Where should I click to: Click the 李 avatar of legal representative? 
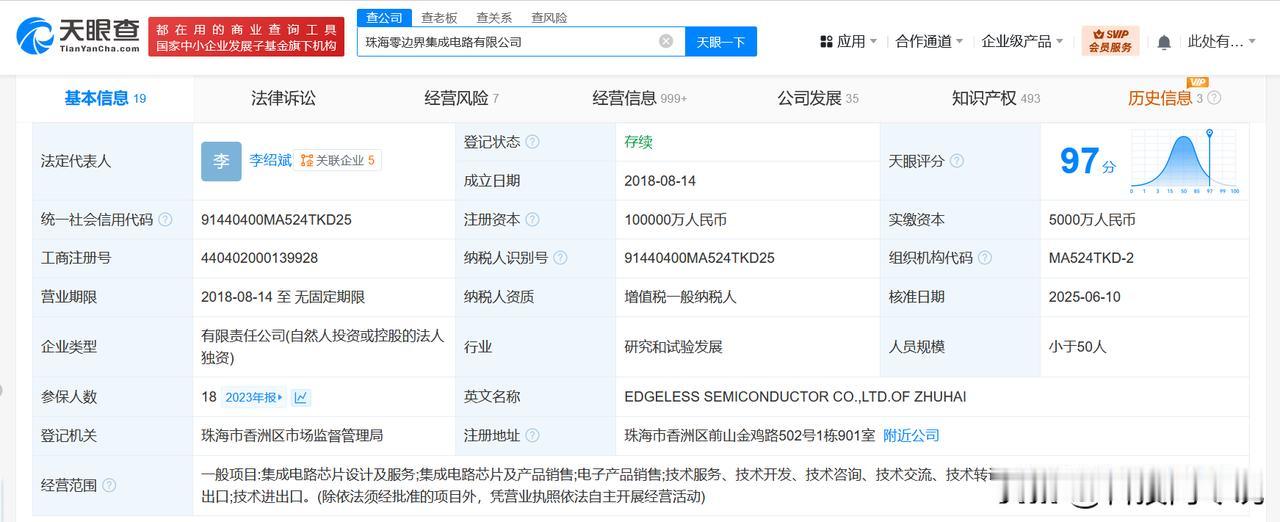click(221, 161)
